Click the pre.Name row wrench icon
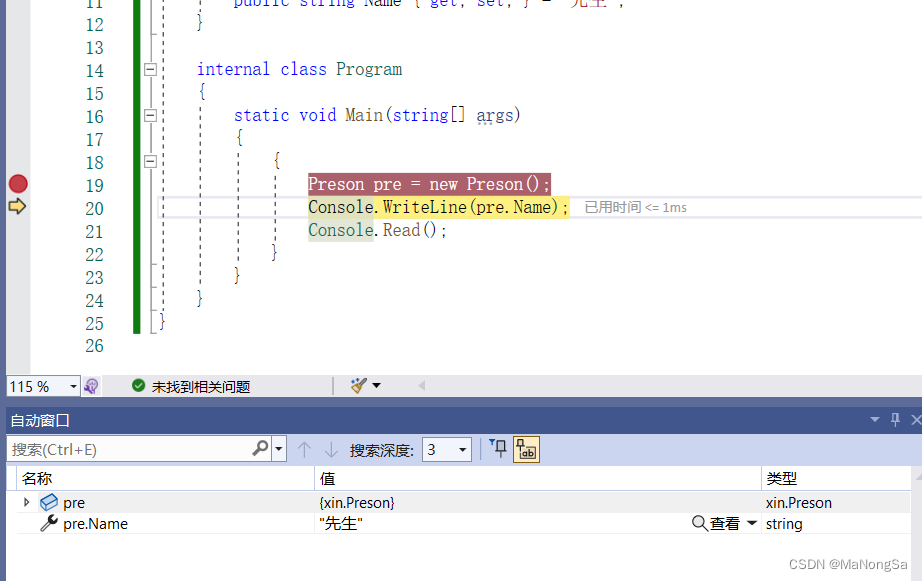This screenshot has width=922, height=581. 49,523
